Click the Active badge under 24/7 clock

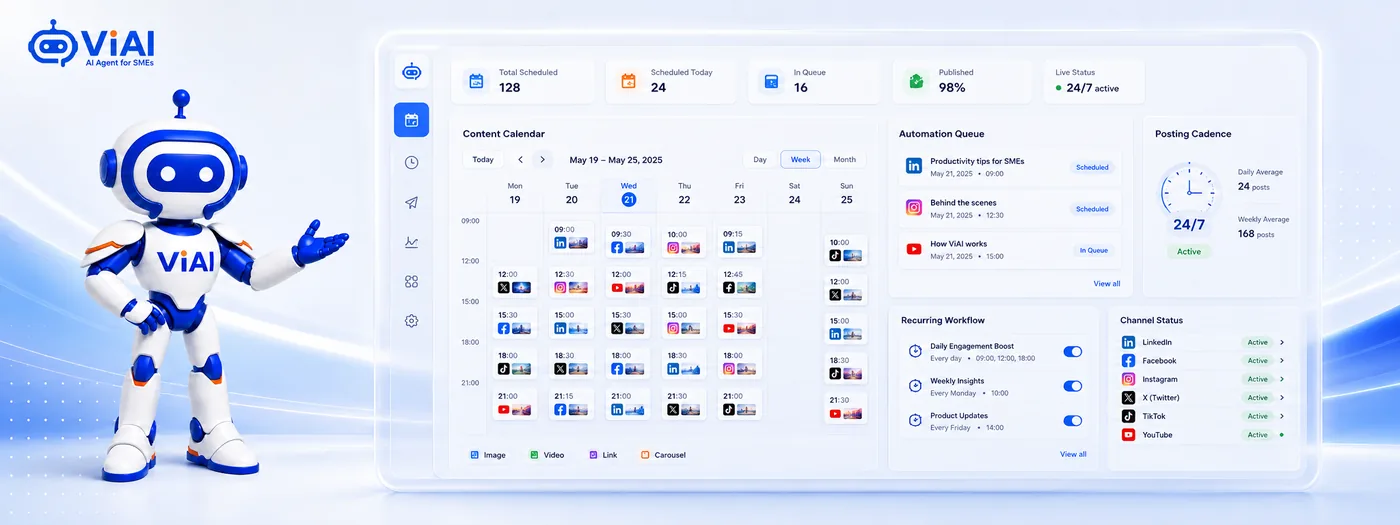(x=1189, y=251)
